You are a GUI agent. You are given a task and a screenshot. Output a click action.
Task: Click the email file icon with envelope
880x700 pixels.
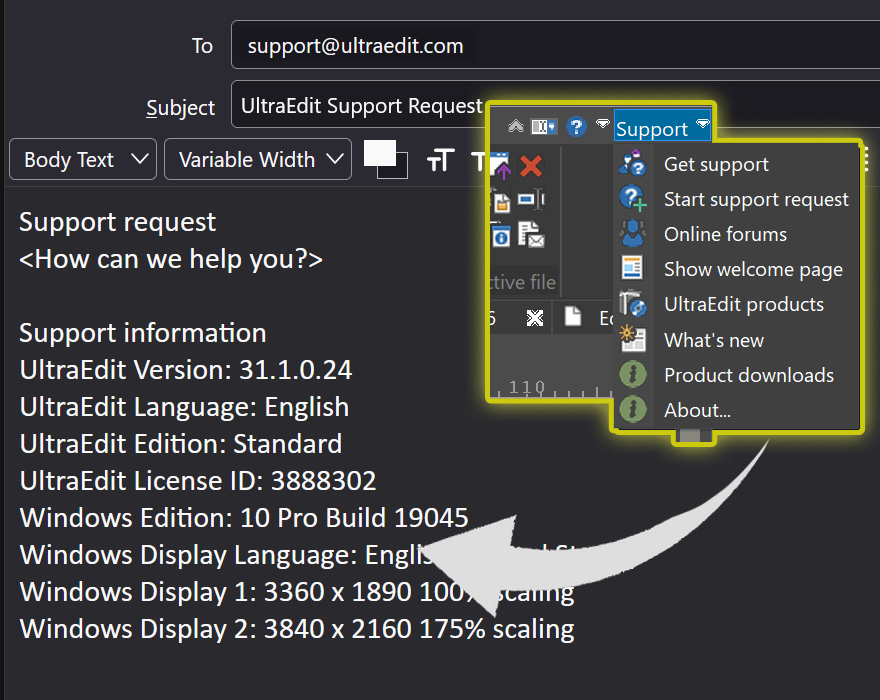pyautogui.click(x=531, y=235)
